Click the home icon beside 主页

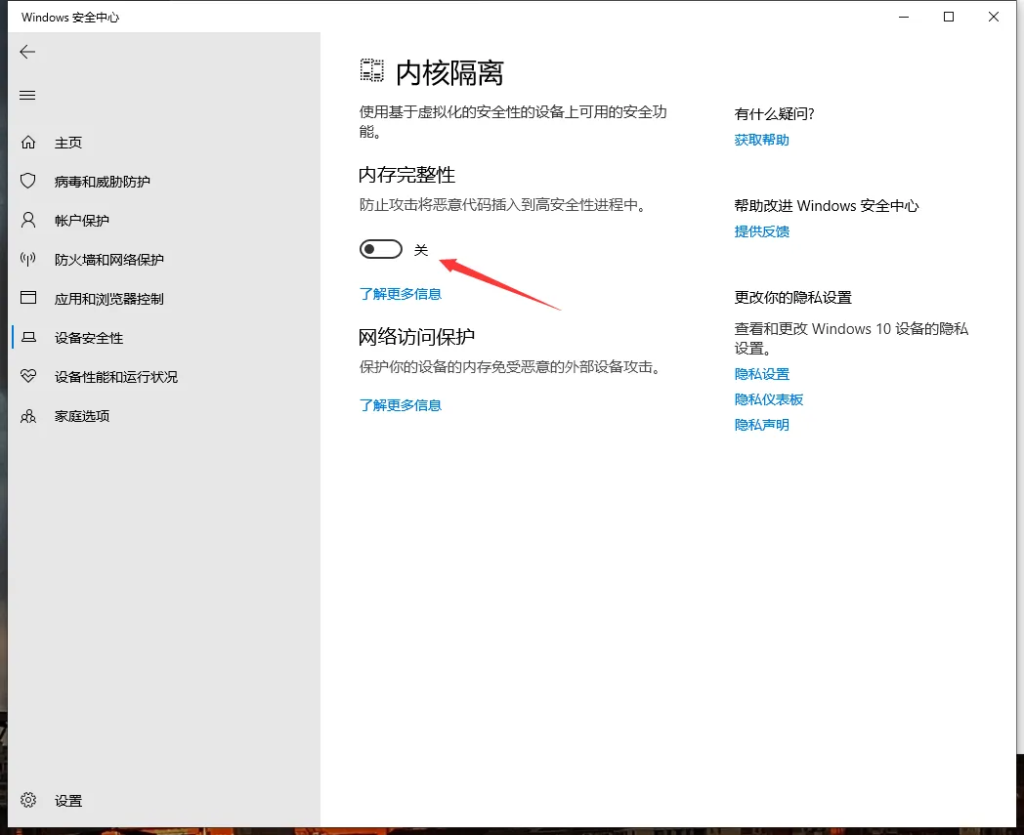pyautogui.click(x=28, y=142)
